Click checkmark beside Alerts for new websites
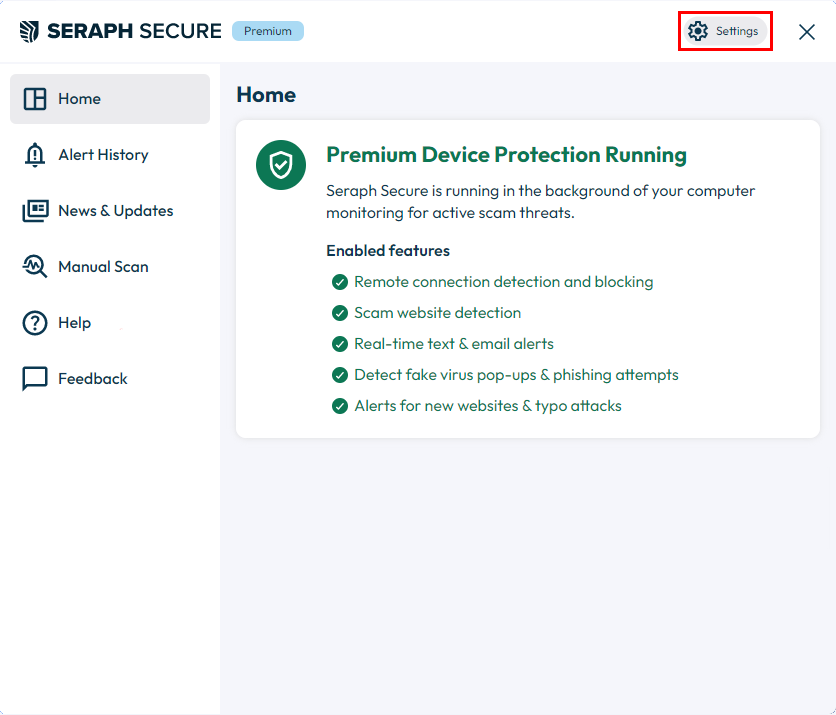 coord(340,406)
